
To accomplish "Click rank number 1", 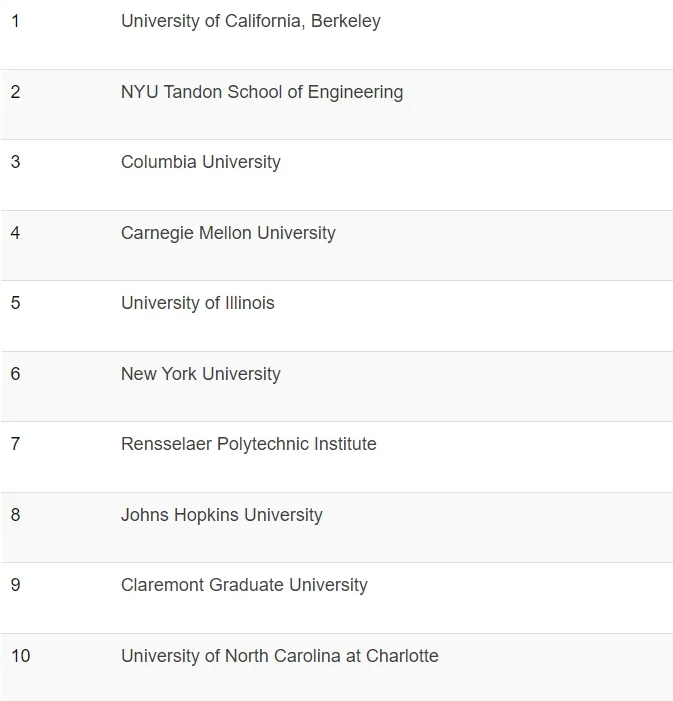I will tap(16, 21).
